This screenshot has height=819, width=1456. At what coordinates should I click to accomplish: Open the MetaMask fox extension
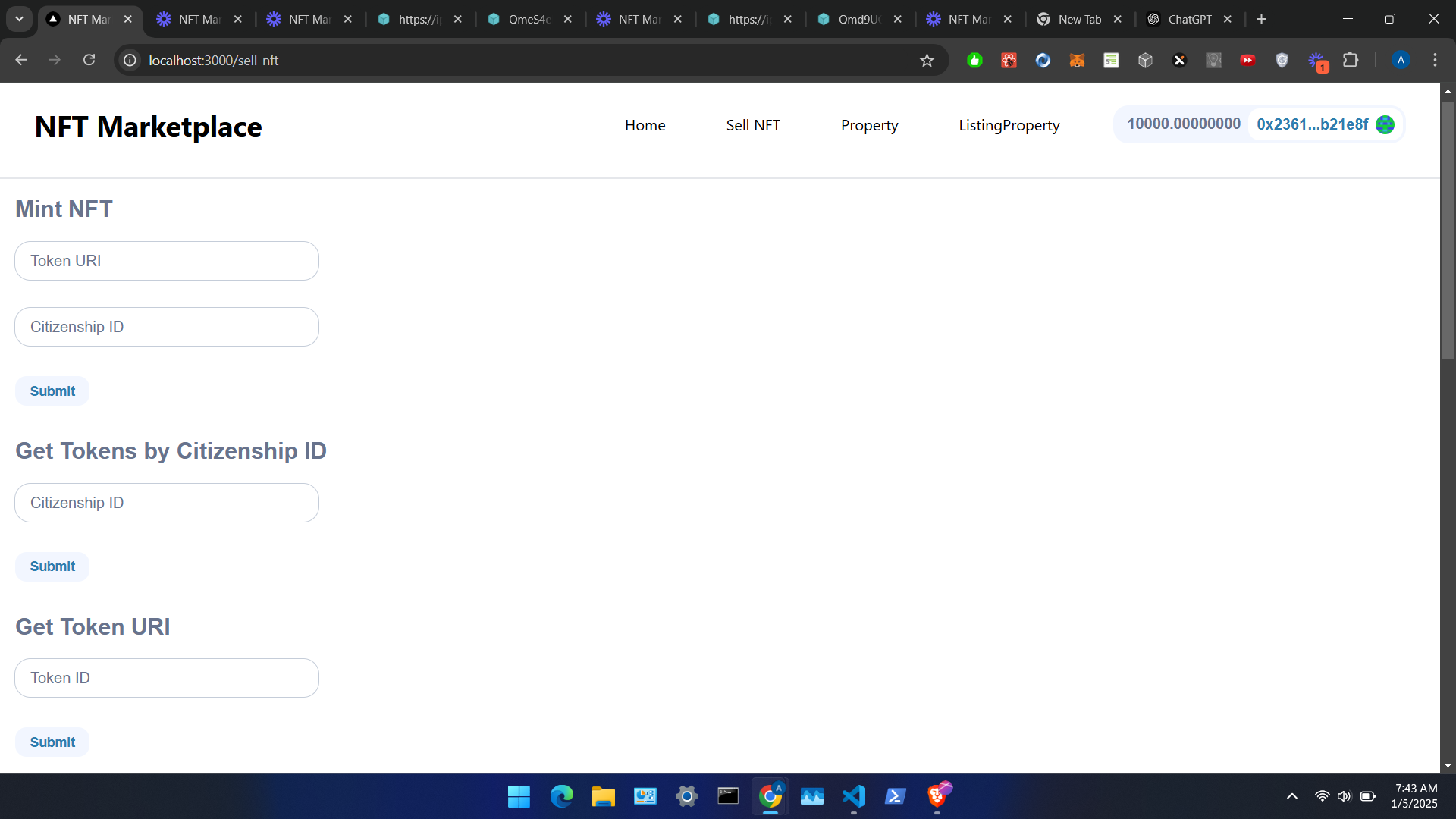[x=1077, y=61]
